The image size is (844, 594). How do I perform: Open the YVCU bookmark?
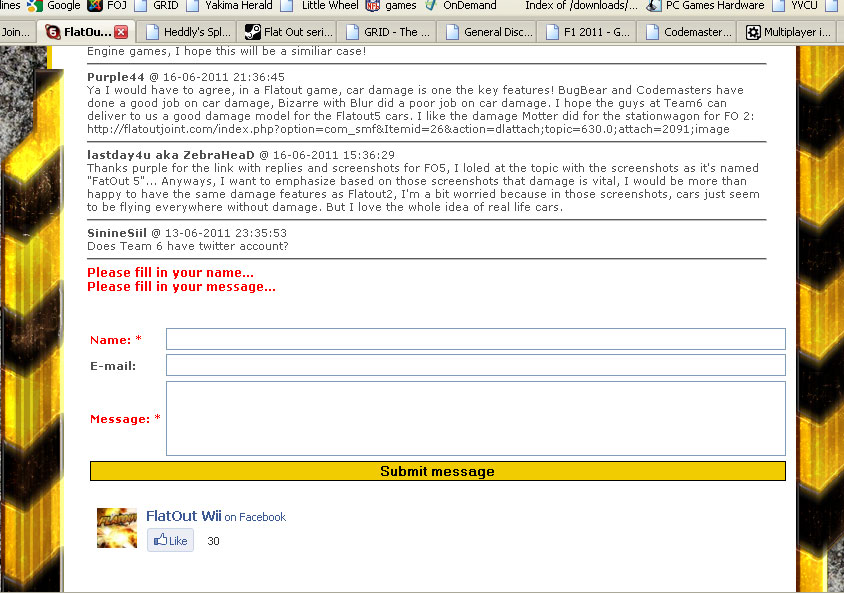(795, 5)
